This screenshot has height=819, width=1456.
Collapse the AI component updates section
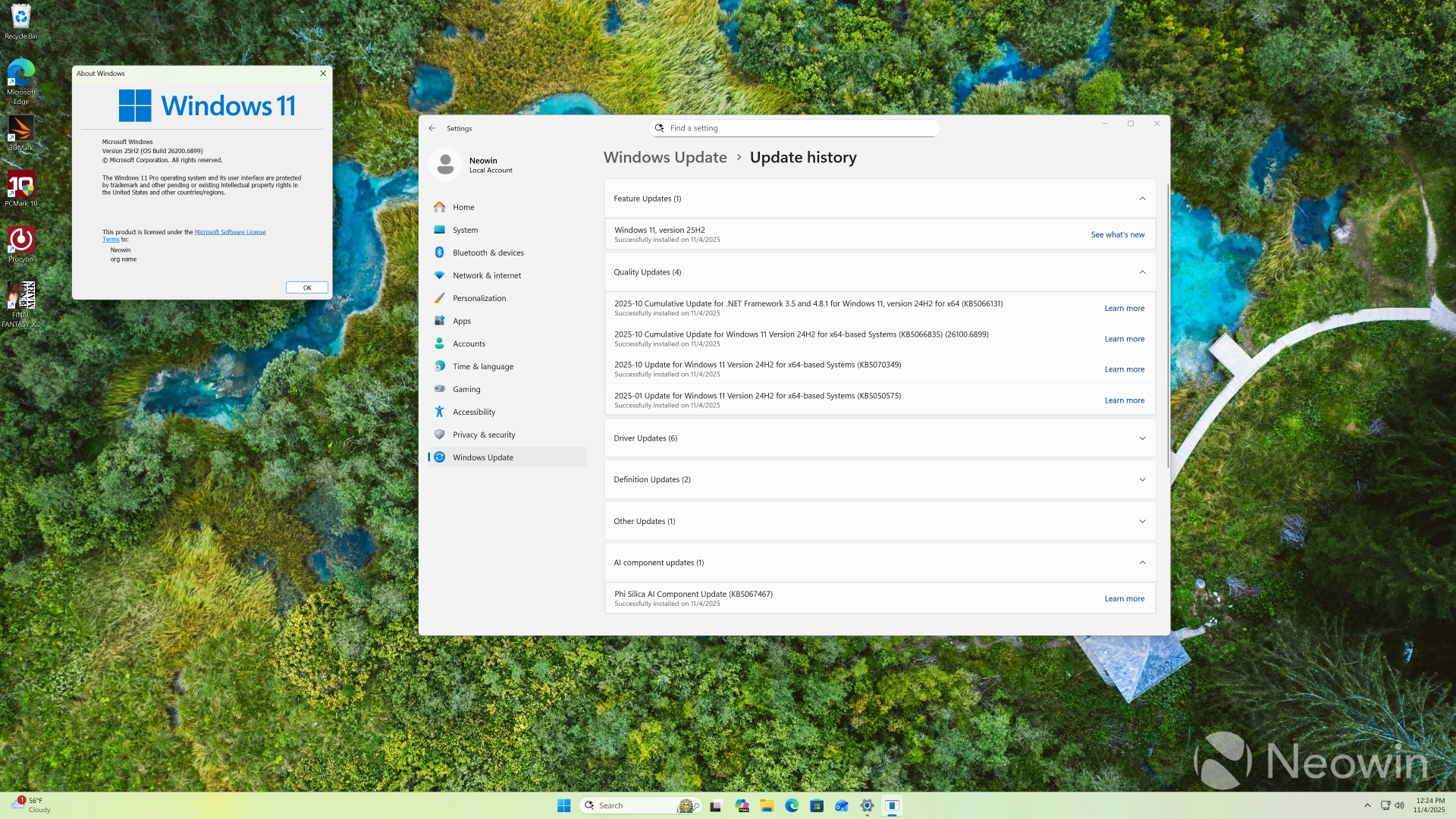(1142, 563)
